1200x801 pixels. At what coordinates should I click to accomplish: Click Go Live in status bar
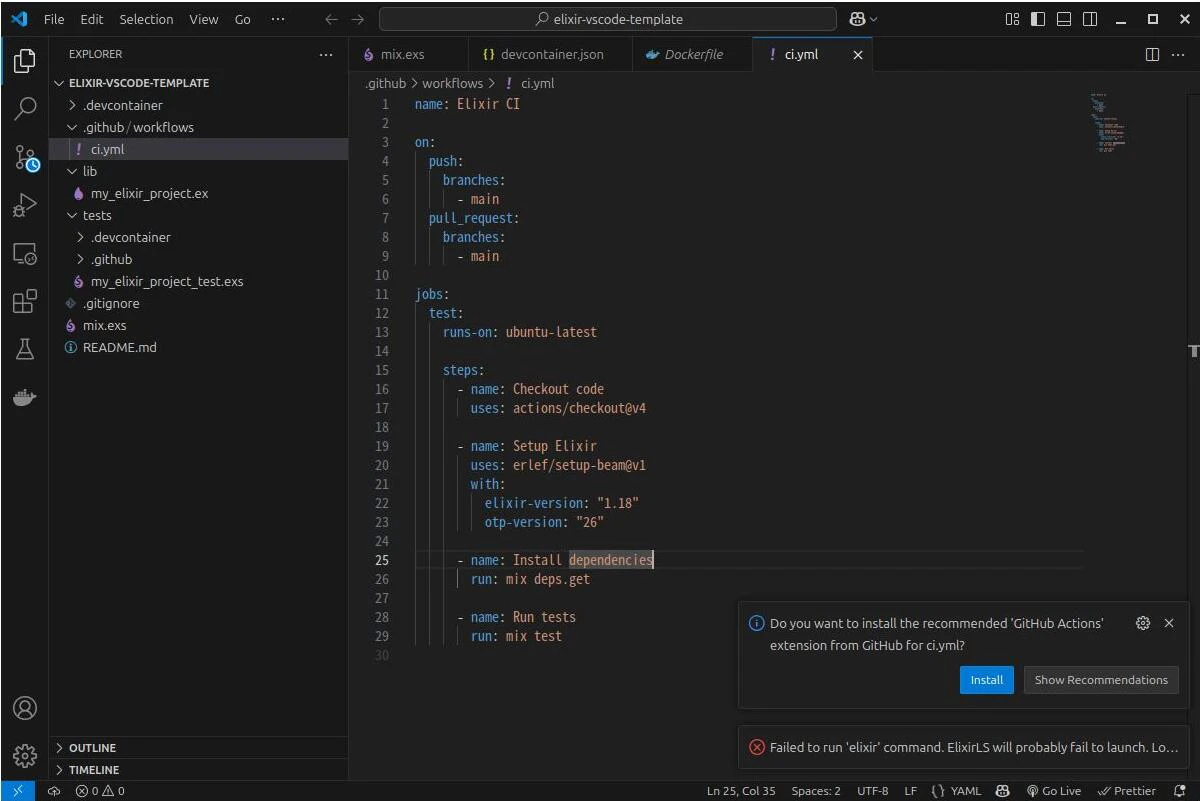1054,791
